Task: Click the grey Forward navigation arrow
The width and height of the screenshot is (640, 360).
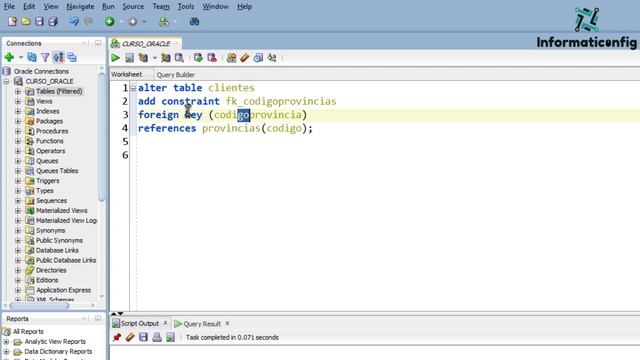Action: (133, 22)
